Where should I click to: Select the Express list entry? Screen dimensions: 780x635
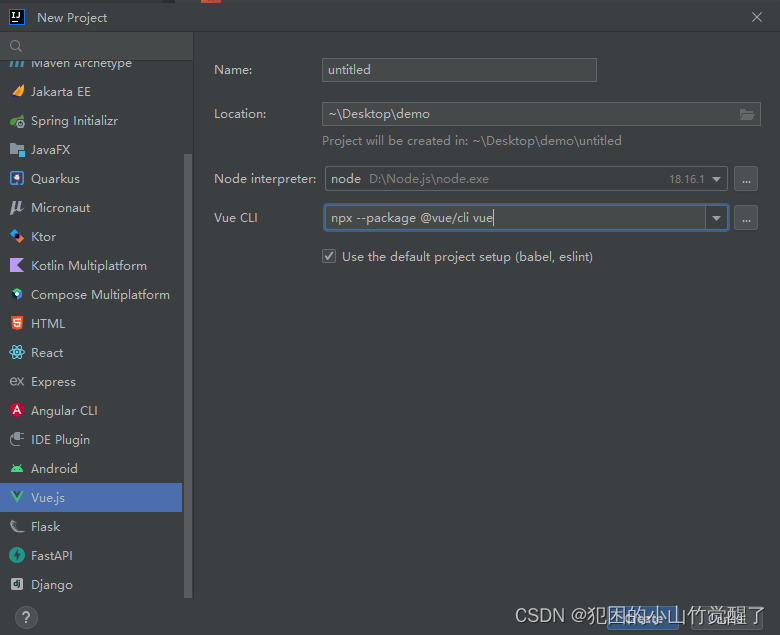point(92,381)
